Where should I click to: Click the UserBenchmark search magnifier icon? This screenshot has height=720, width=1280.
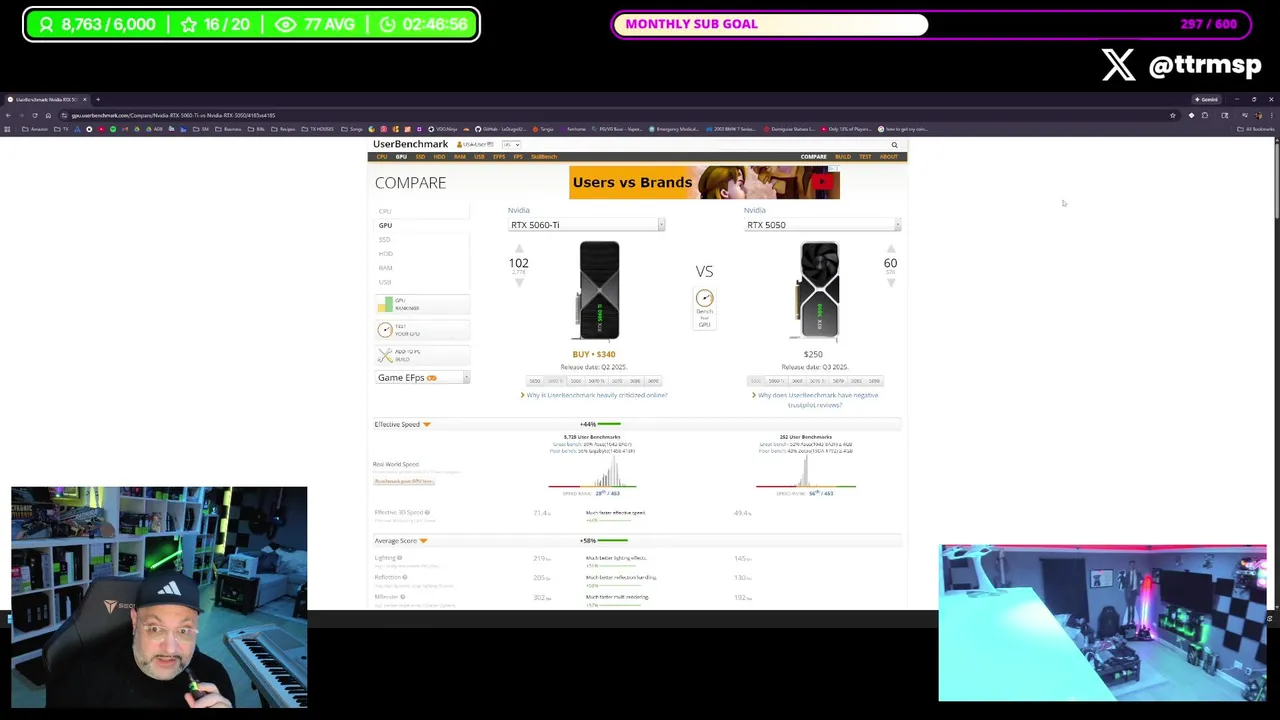point(894,145)
